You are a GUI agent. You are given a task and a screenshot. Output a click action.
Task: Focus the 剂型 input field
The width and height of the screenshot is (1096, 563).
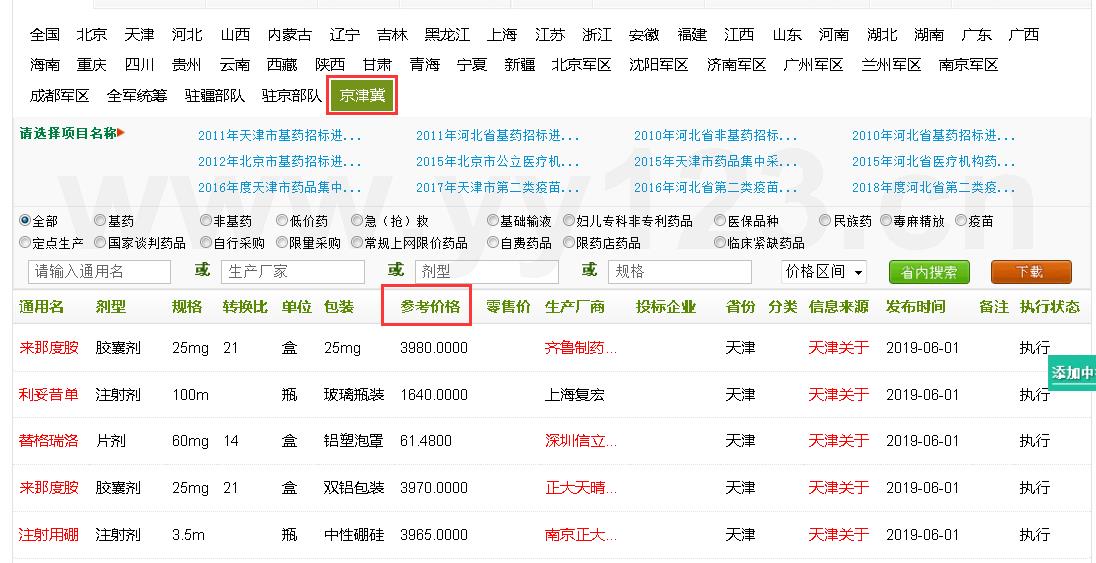coord(486,271)
